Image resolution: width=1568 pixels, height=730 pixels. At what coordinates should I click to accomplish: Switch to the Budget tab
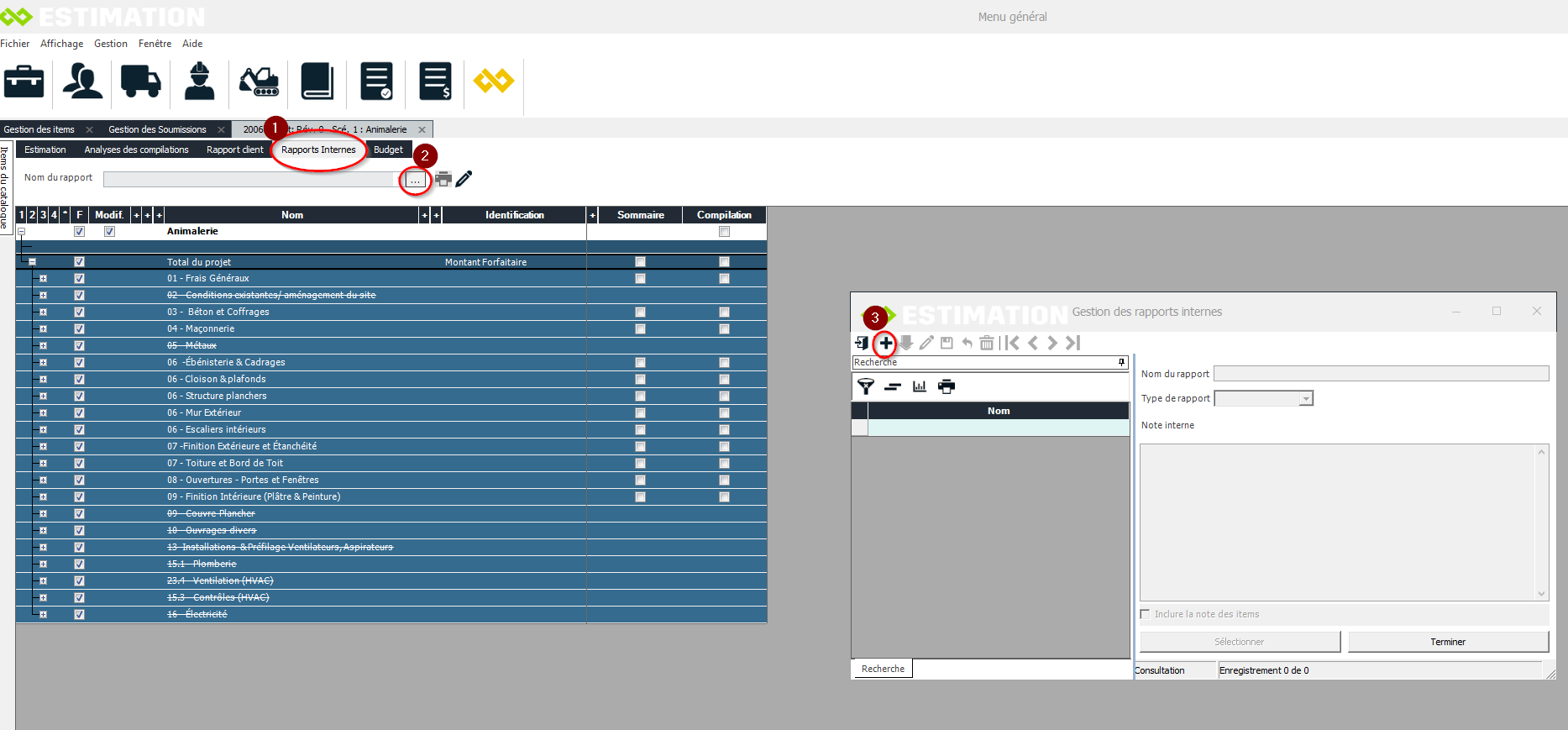point(388,150)
